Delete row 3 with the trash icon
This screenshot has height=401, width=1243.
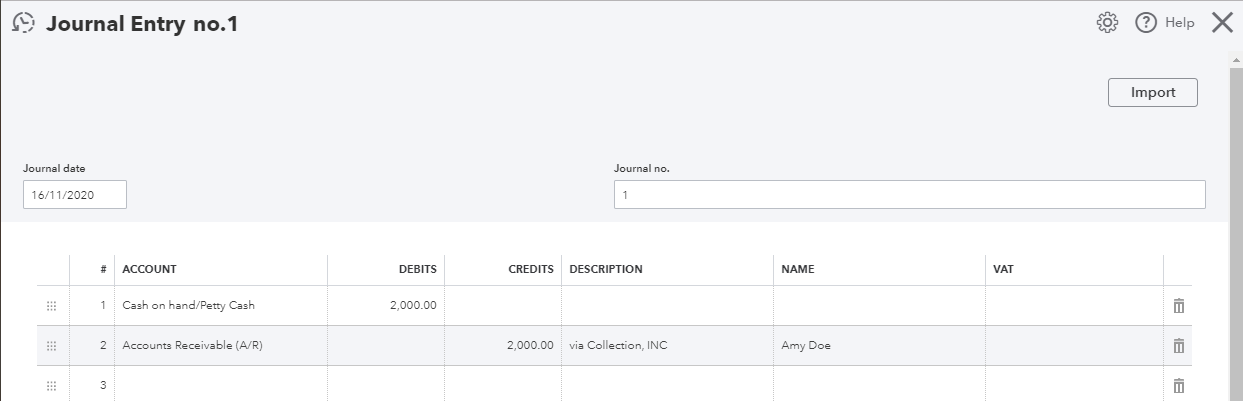[x=1179, y=385]
